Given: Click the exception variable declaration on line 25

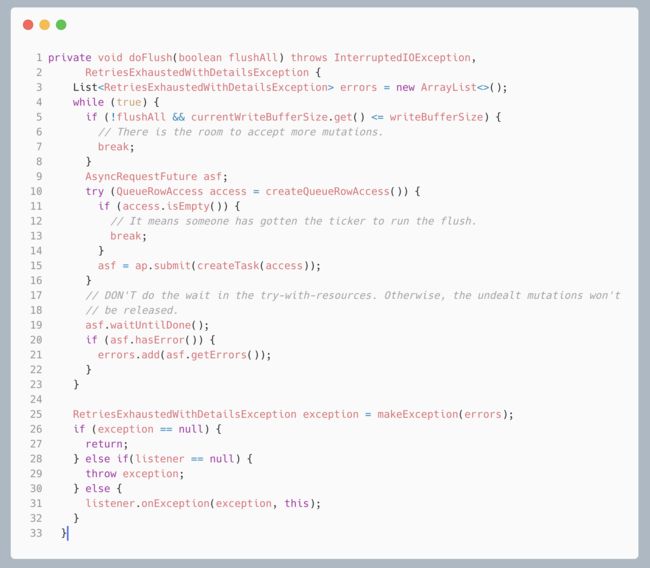Looking at the screenshot, I should click(x=330, y=414).
